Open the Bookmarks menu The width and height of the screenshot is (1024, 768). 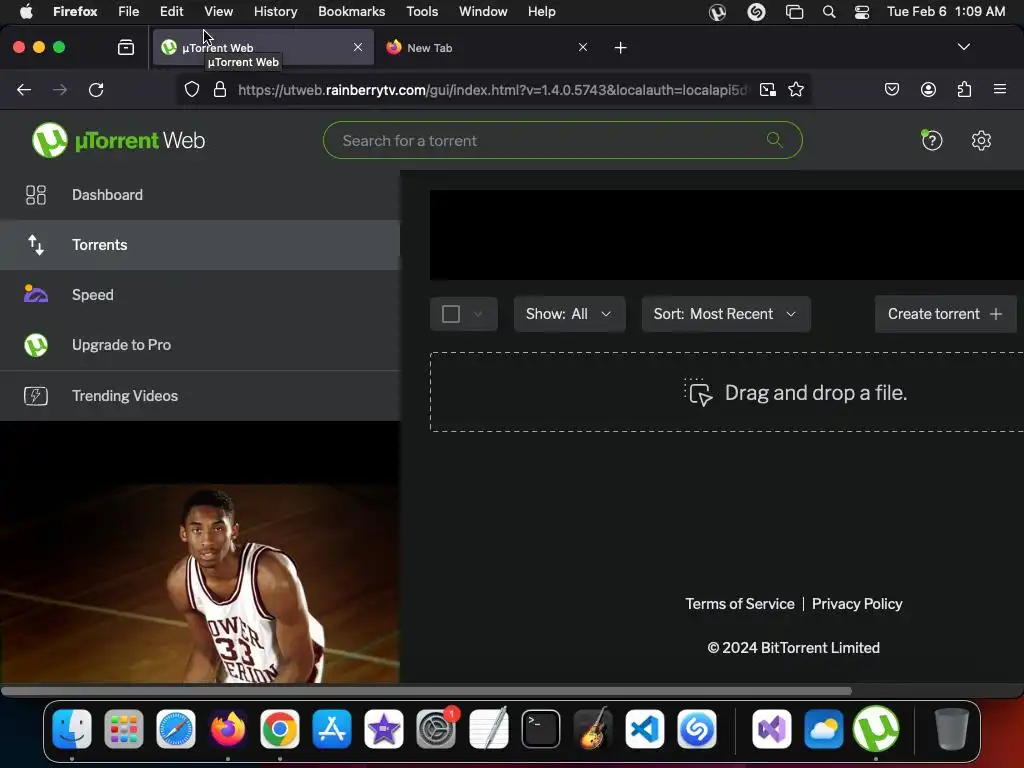click(x=351, y=12)
